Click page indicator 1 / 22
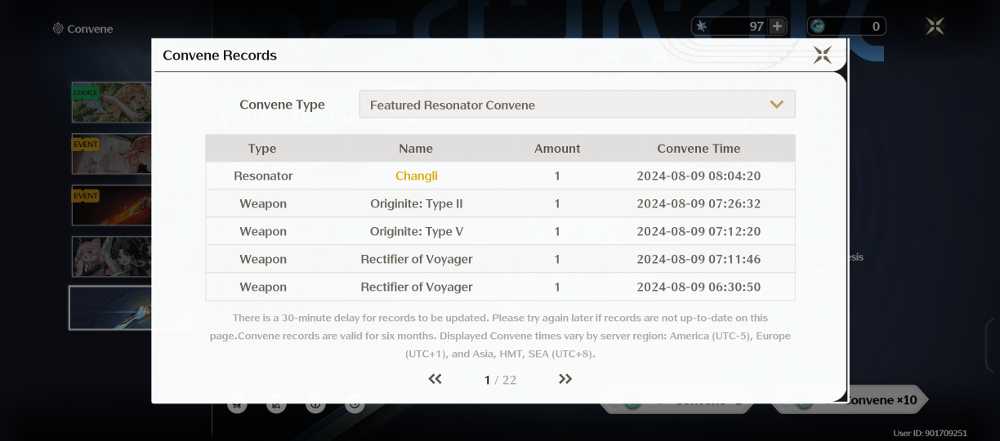The height and width of the screenshot is (441, 1000). click(500, 380)
